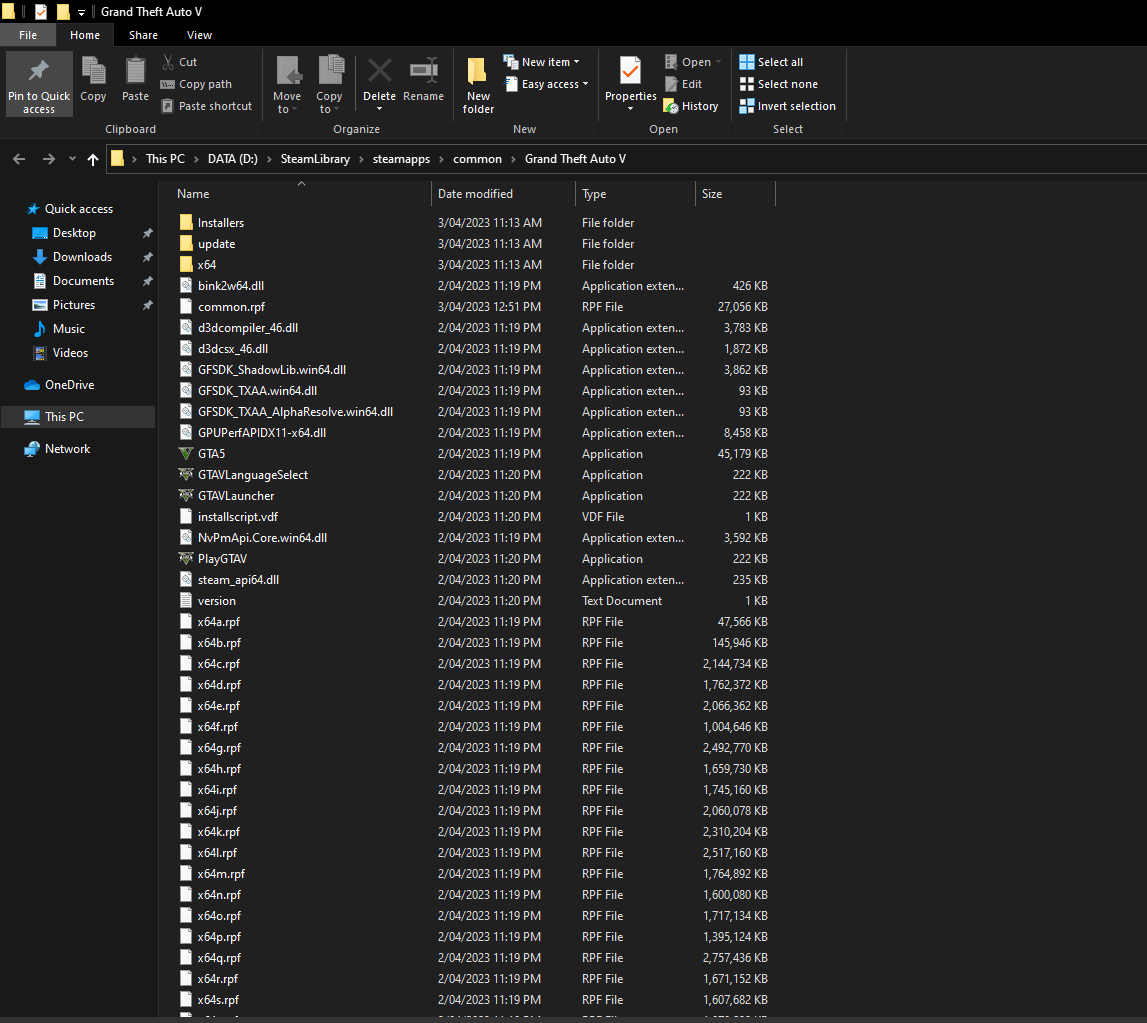Open the Properties icon in the ribbon
1147x1023 pixels.
click(630, 72)
